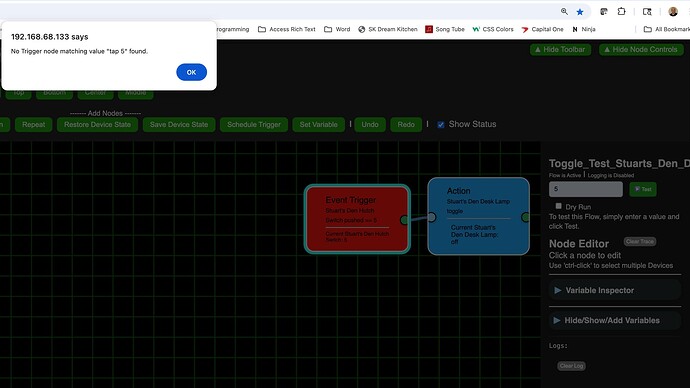The image size is (690, 388).
Task: Add a Save Device State node
Action: pyautogui.click(x=179, y=124)
